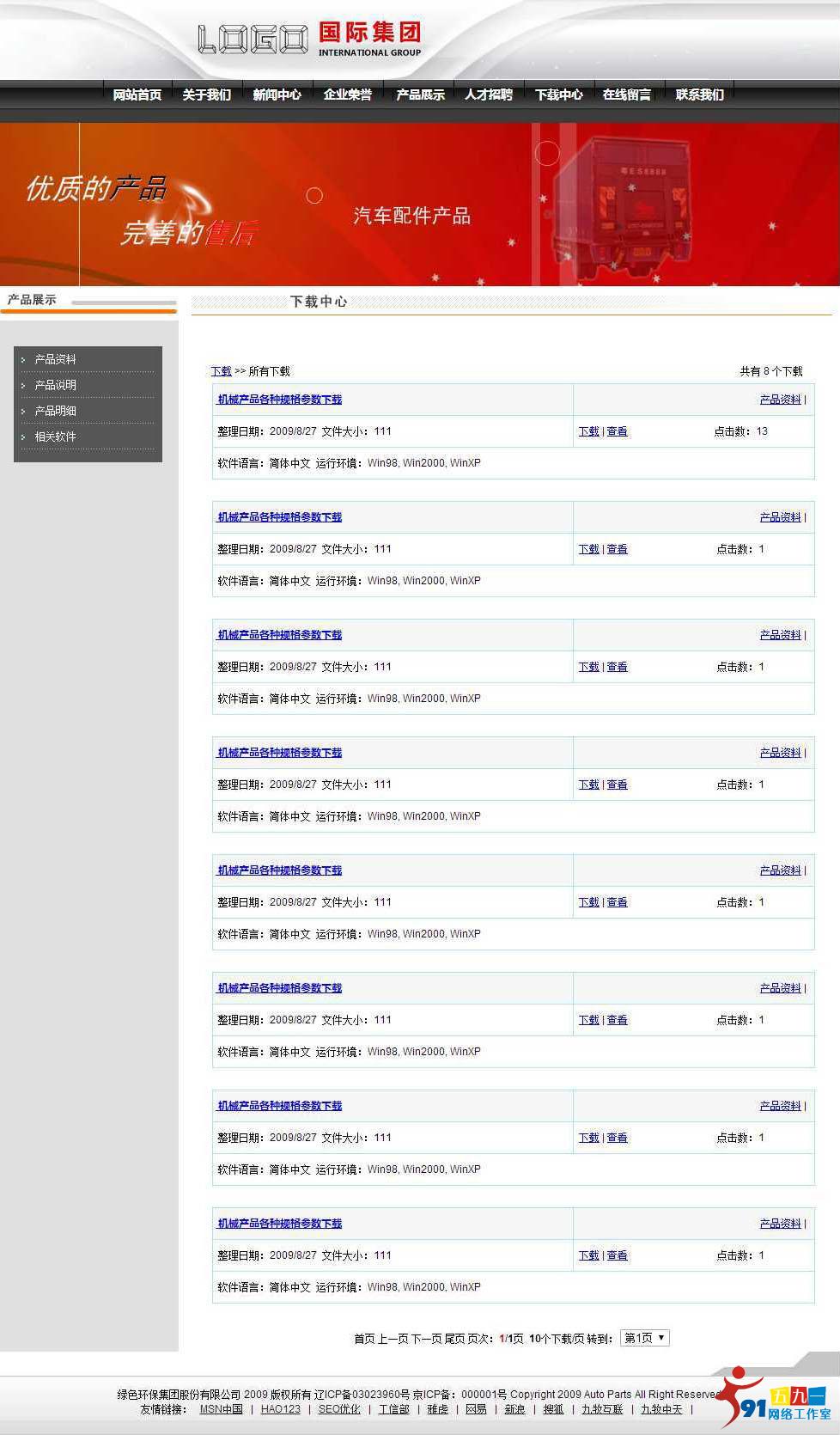Open 产品说明 in the sidebar menu
Image resolution: width=840 pixels, height=1435 pixels.
coord(55,385)
